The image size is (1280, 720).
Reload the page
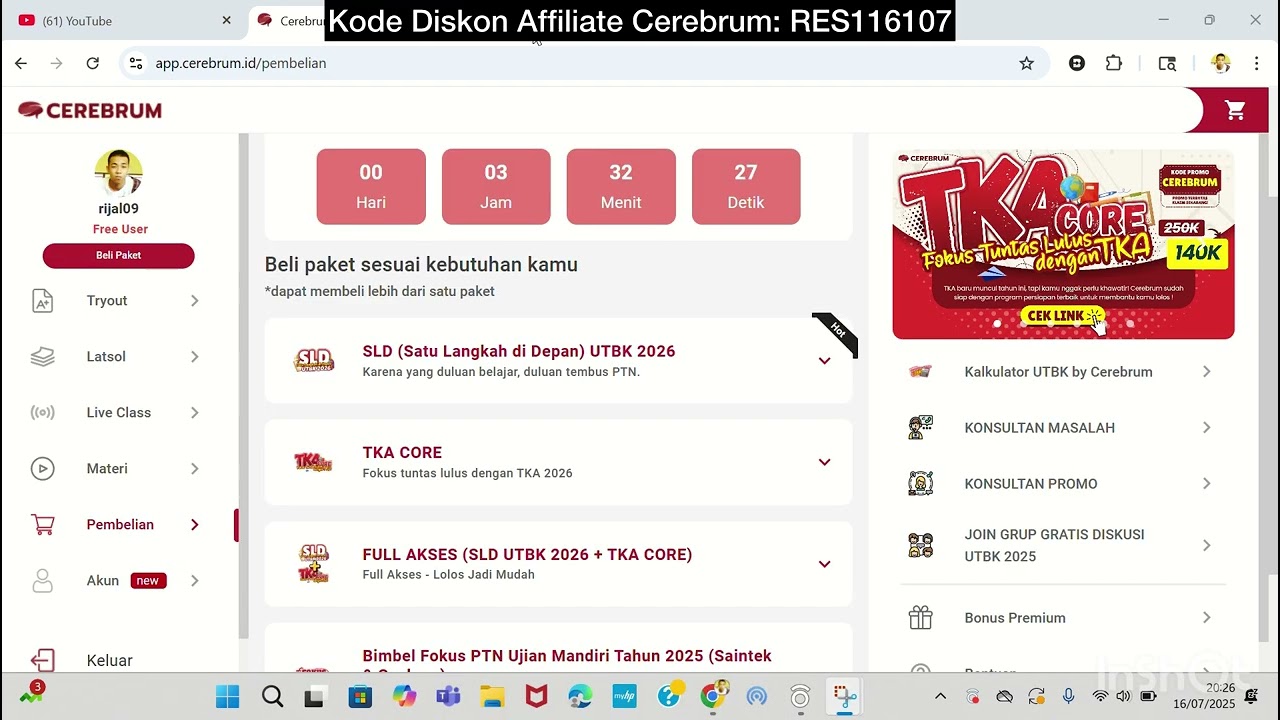[92, 63]
